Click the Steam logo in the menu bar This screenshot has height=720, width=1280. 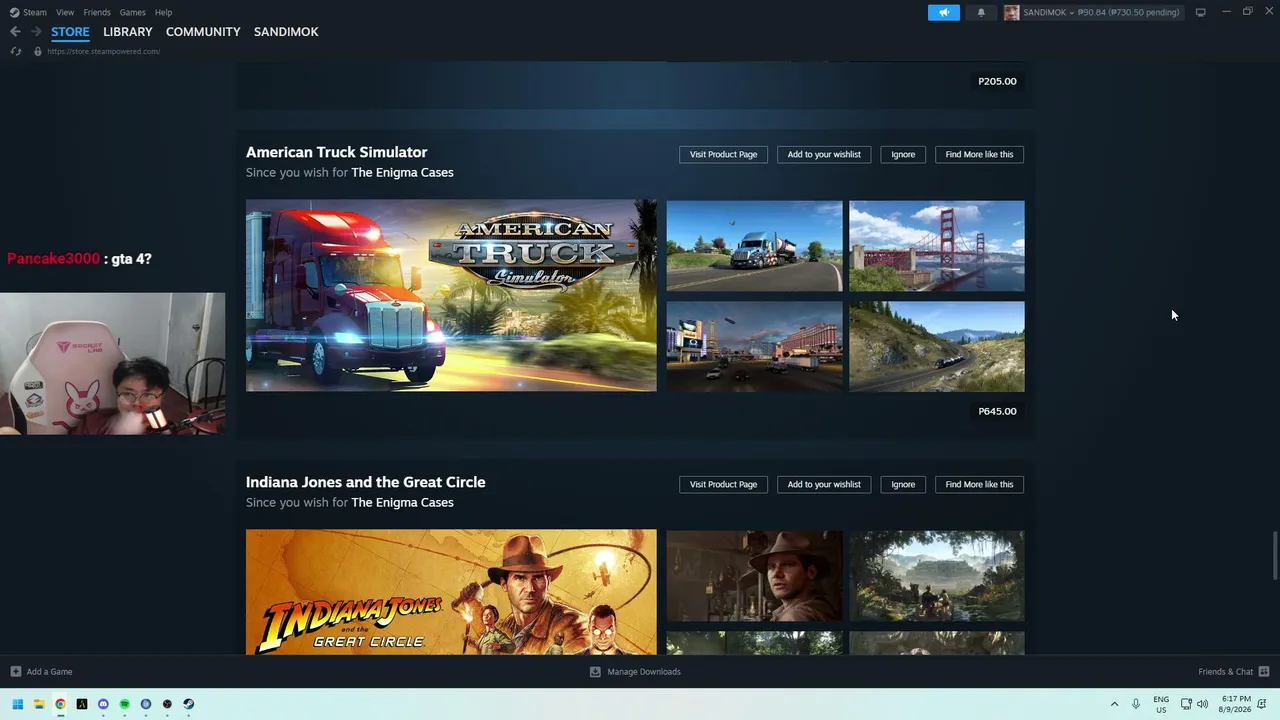(x=14, y=12)
